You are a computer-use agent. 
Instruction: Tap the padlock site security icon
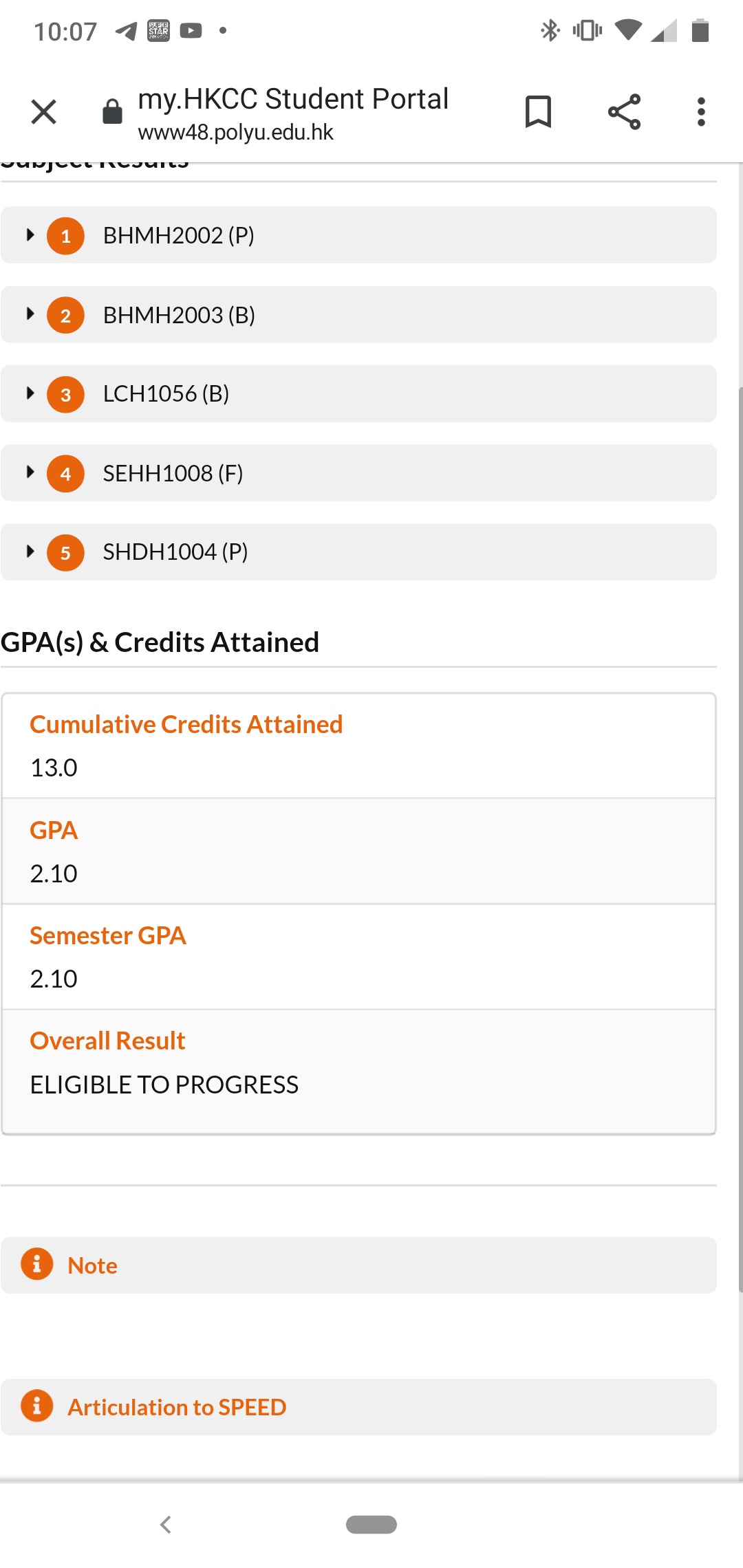pyautogui.click(x=112, y=111)
